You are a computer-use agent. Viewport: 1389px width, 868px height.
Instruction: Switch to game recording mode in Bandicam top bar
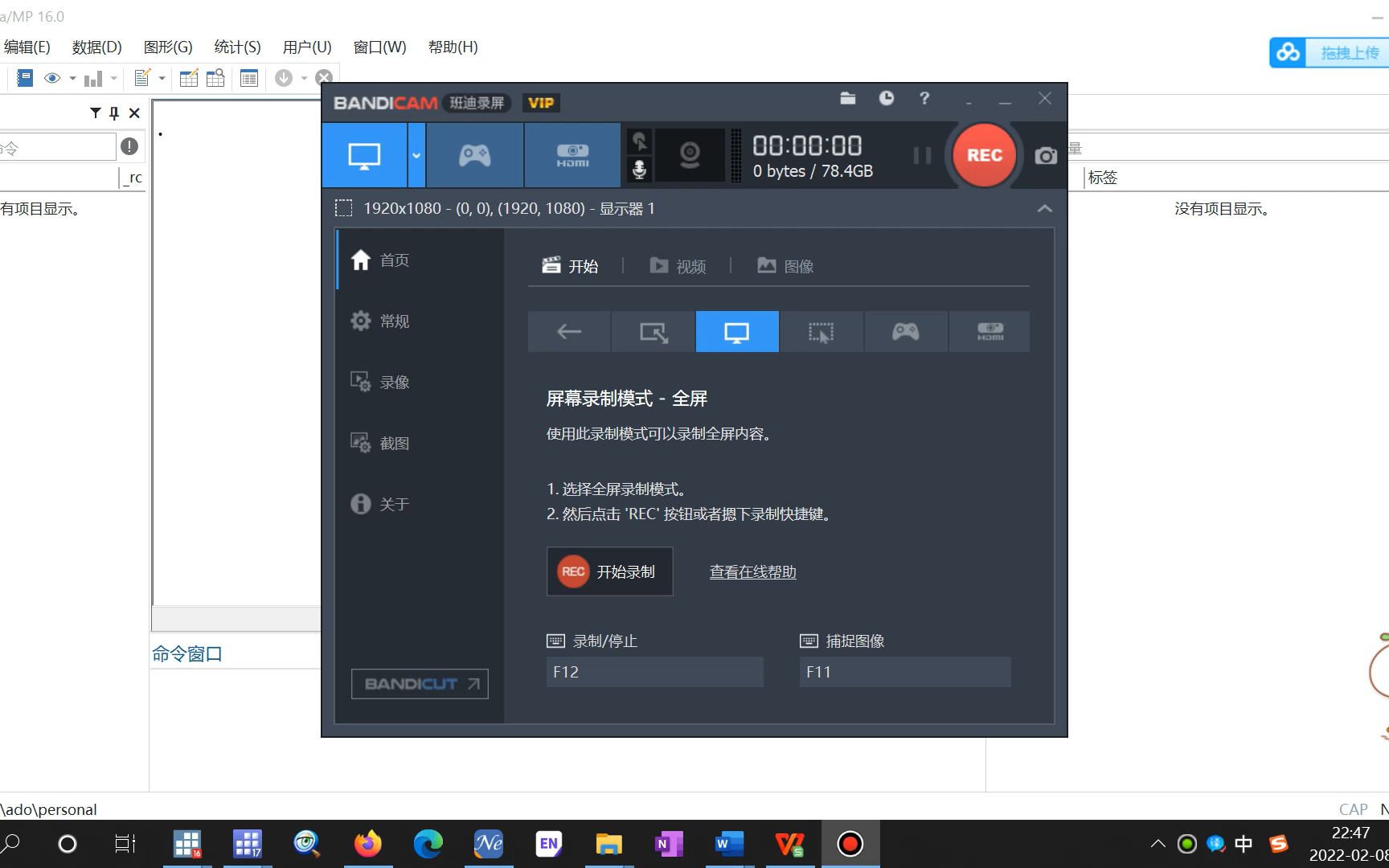tap(474, 155)
